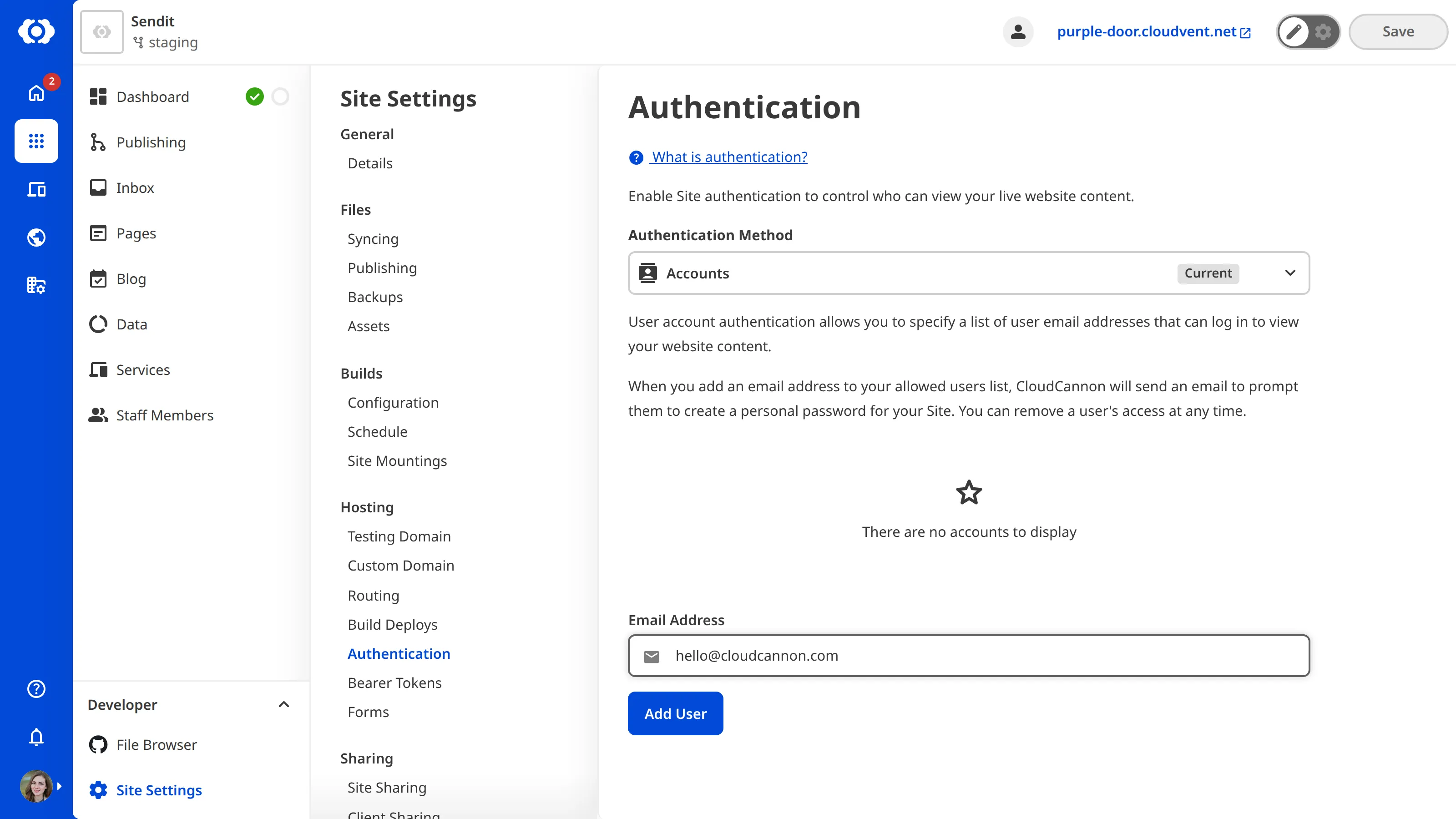Expand the user menu arrow next to avatar
This screenshot has width=1456, height=819.
tap(59, 786)
